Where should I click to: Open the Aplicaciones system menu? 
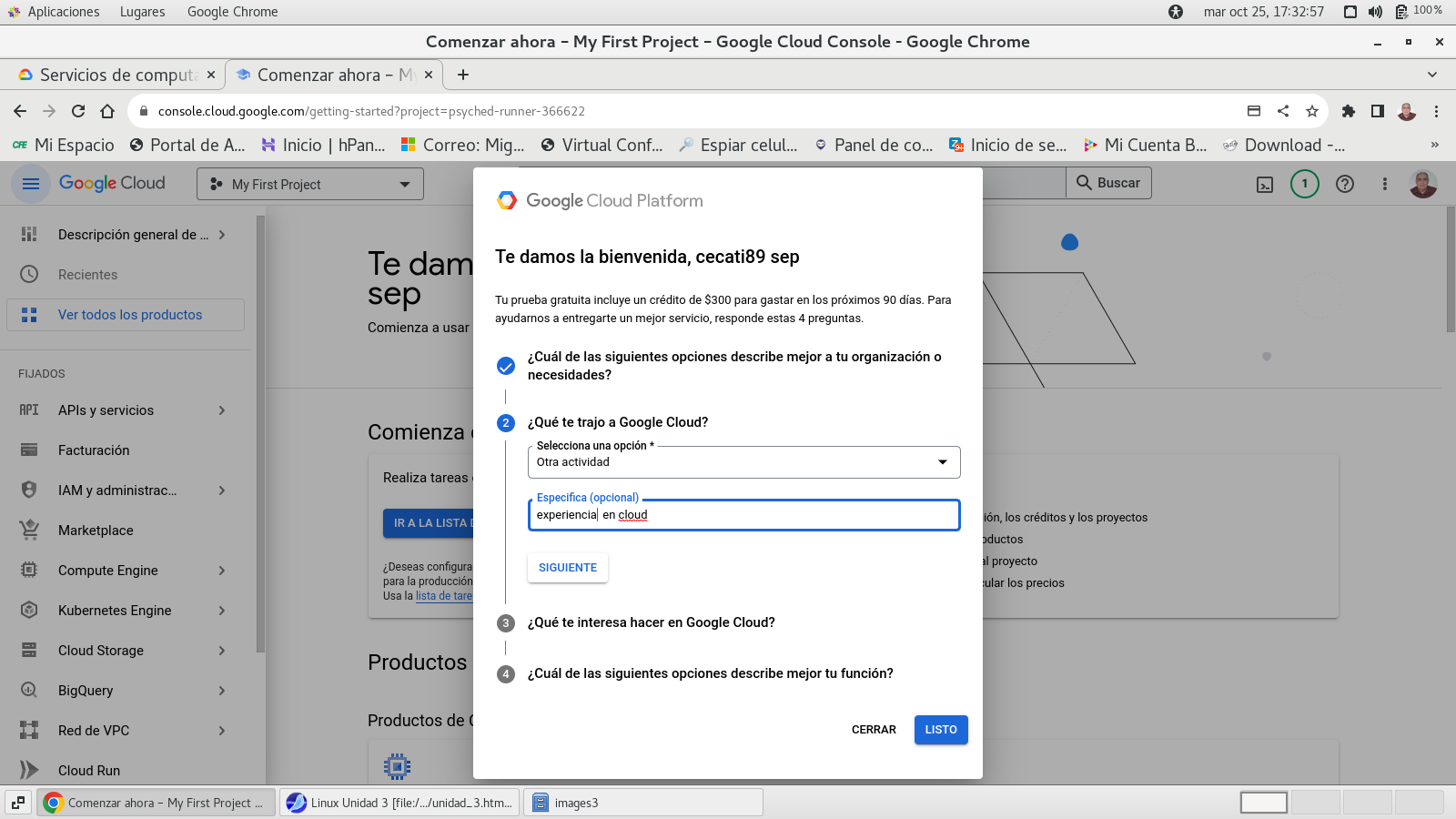click(63, 12)
